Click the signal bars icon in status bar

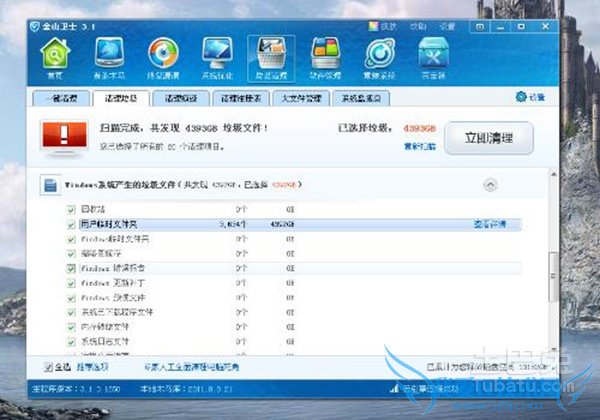click(x=394, y=389)
